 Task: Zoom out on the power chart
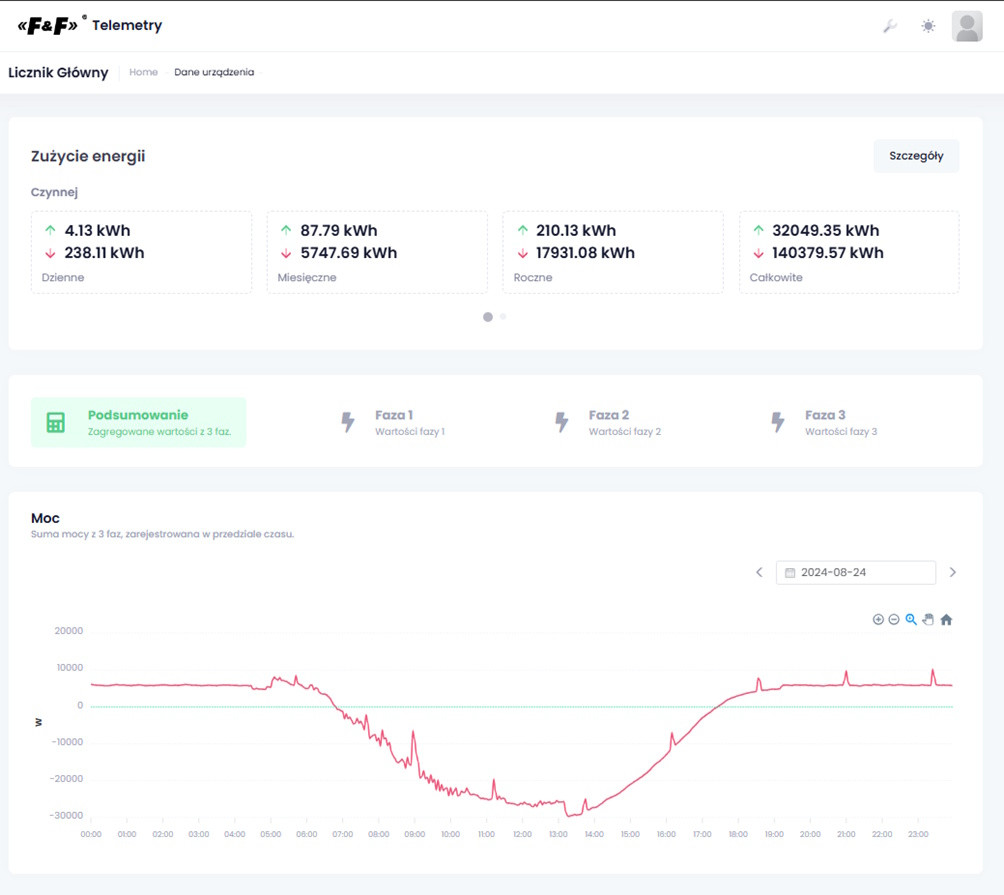pyautogui.click(x=894, y=620)
